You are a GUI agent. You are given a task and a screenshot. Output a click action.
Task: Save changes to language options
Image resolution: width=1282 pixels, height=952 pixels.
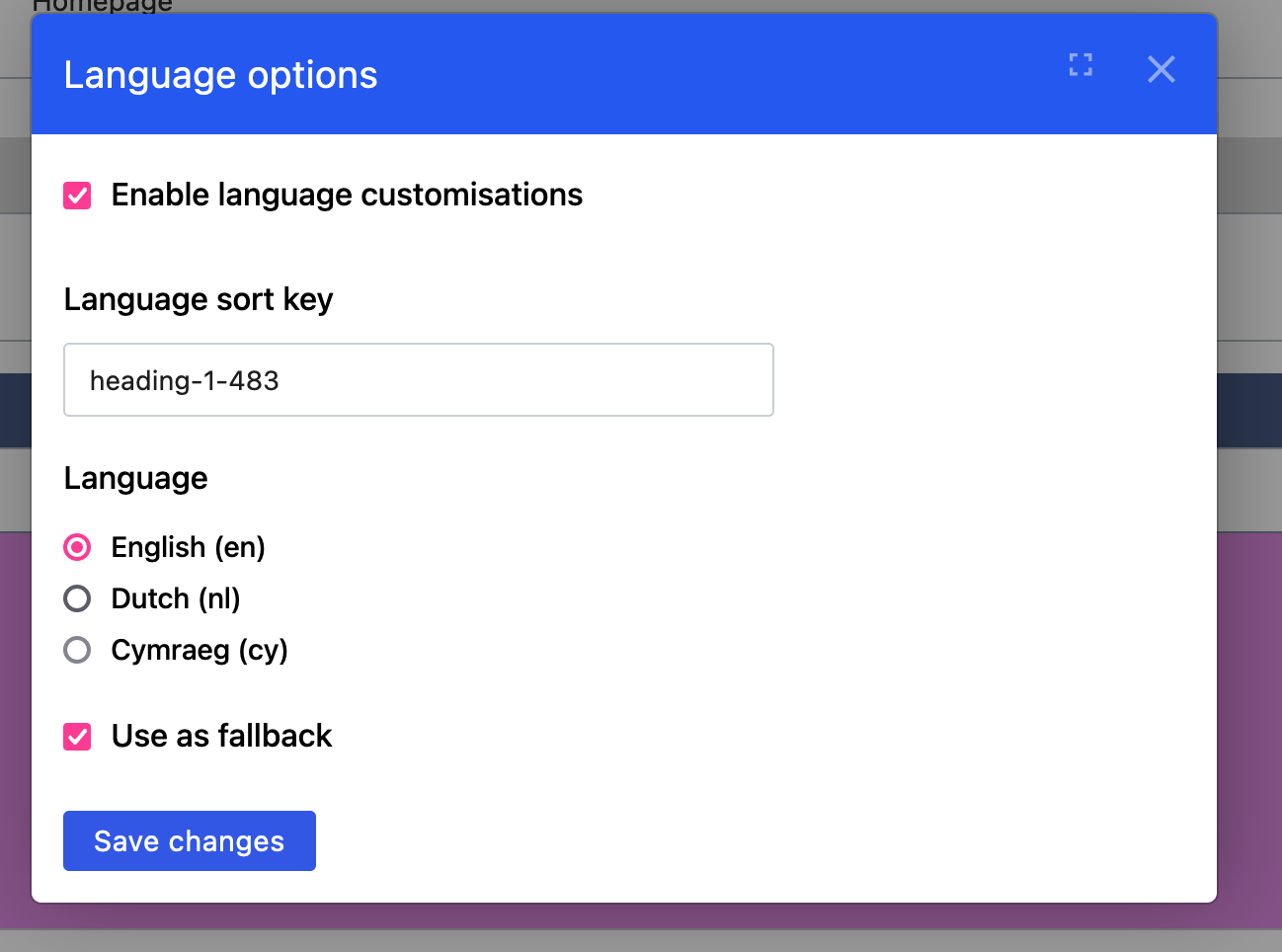pos(190,841)
